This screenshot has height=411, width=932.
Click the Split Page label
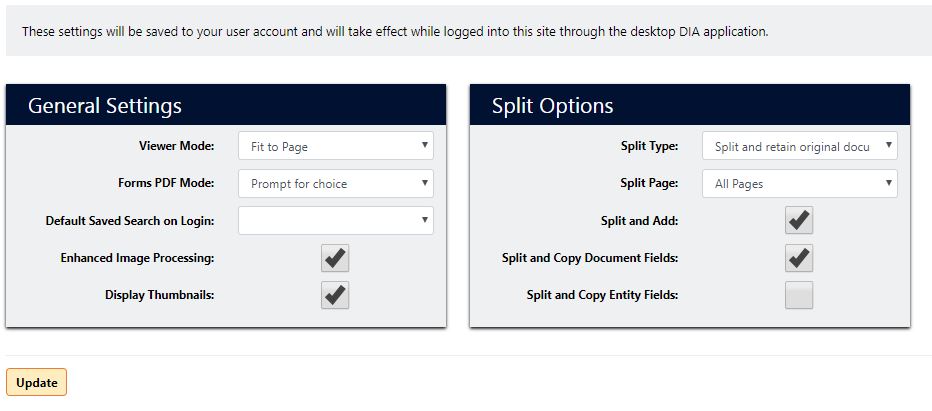click(x=649, y=183)
